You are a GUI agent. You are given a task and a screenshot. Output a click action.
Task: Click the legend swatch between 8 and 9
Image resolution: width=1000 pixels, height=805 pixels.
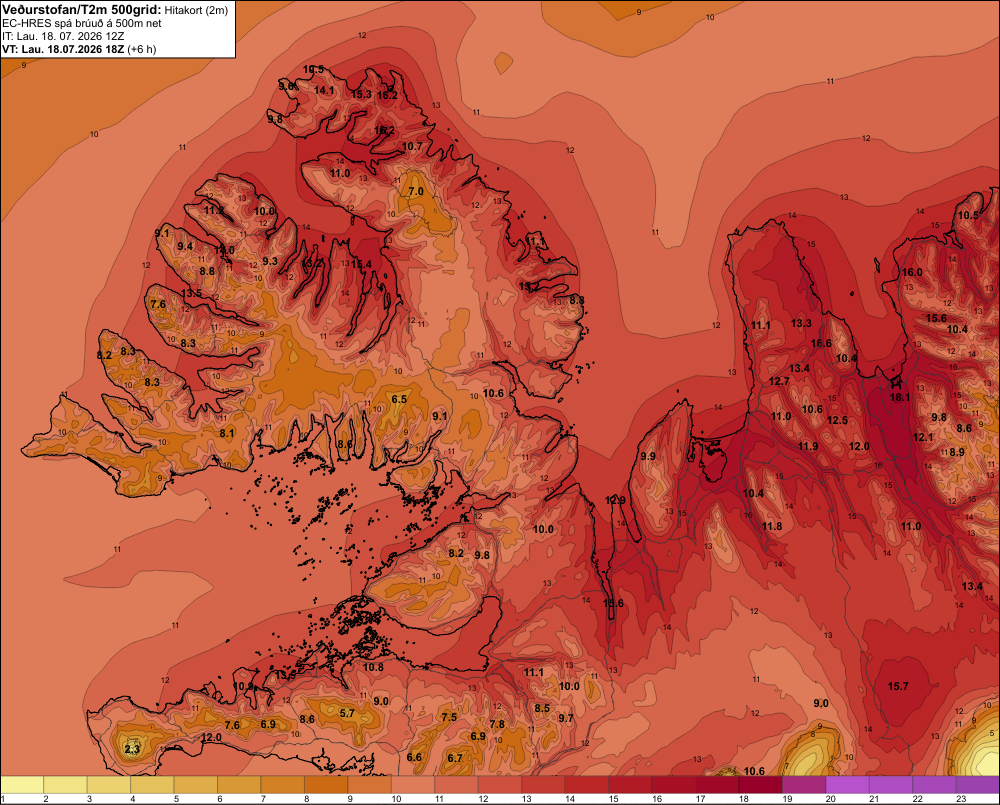point(326,785)
